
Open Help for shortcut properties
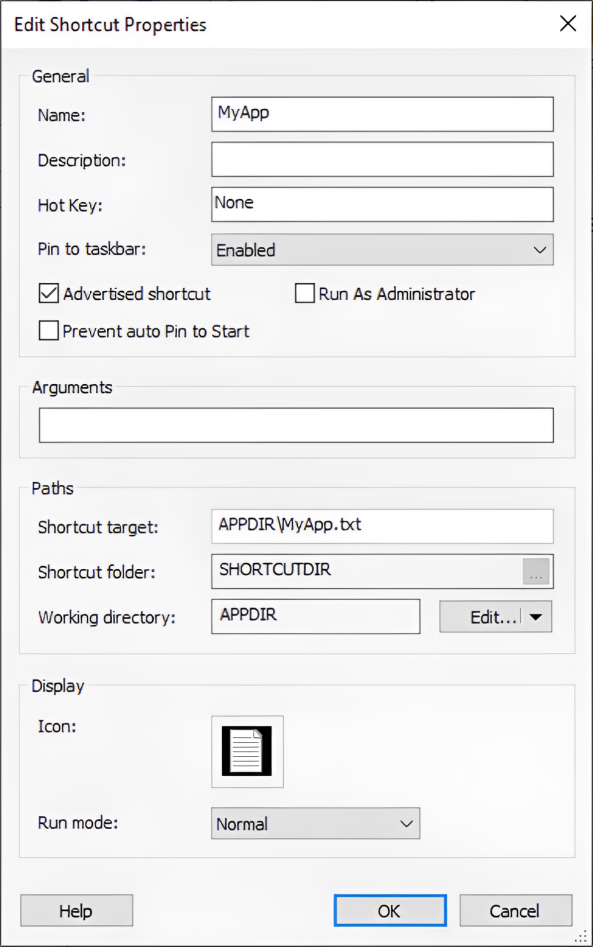coord(77,911)
